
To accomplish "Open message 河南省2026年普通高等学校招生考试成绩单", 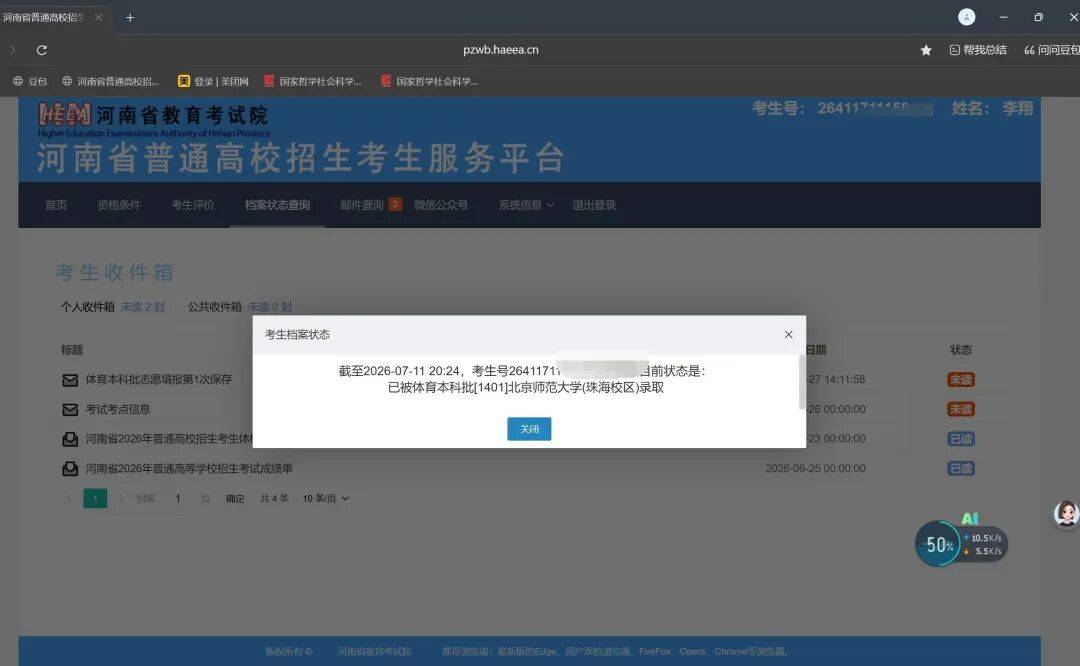I will point(189,468).
